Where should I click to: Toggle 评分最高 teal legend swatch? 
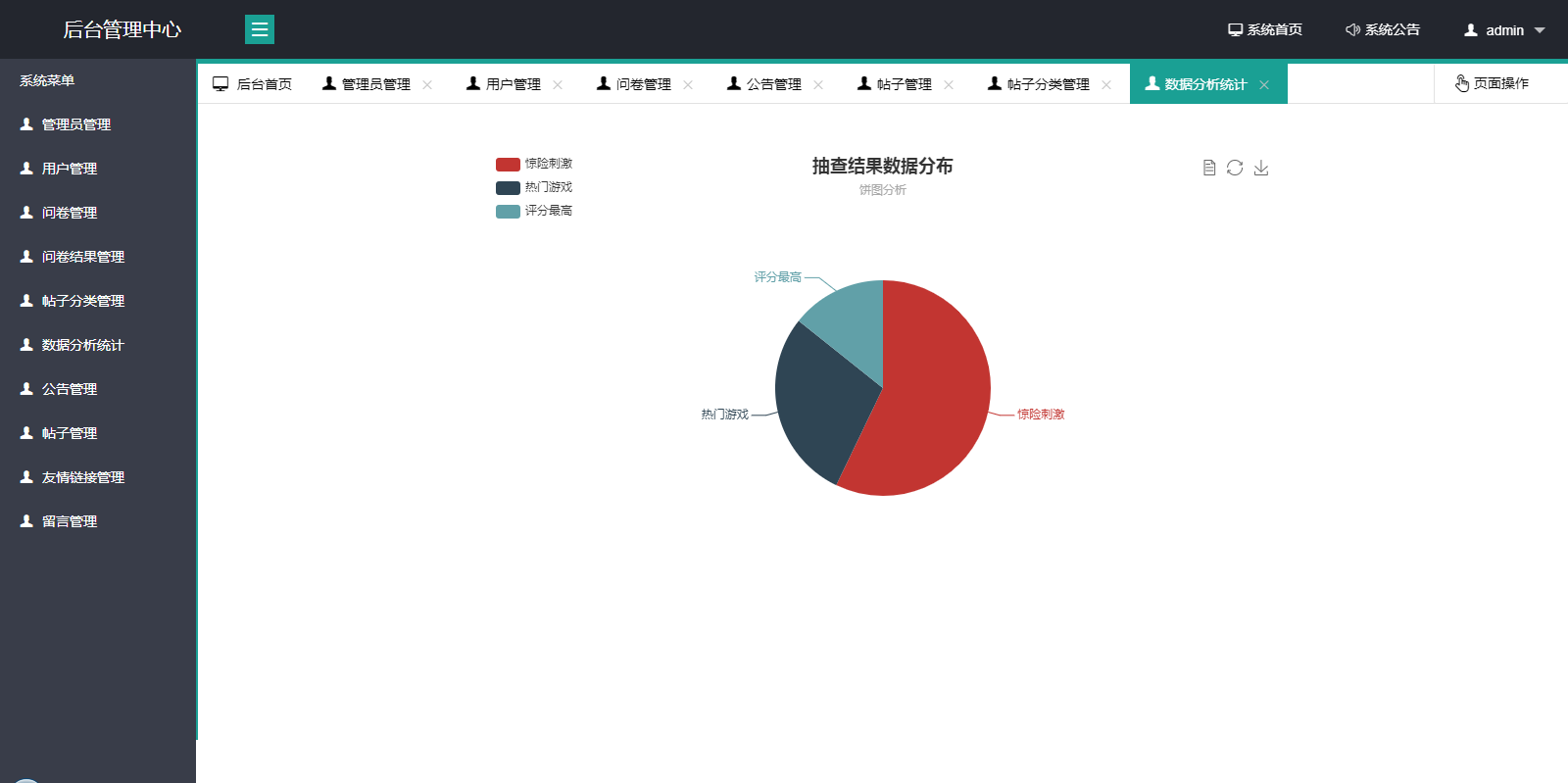point(508,212)
